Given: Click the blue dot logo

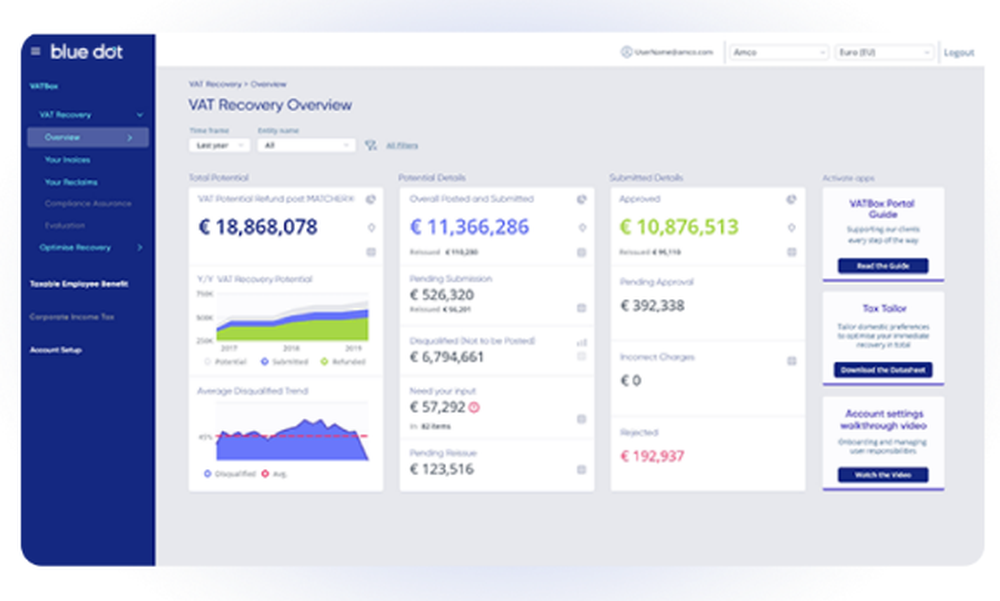Looking at the screenshot, I should pos(86,51).
